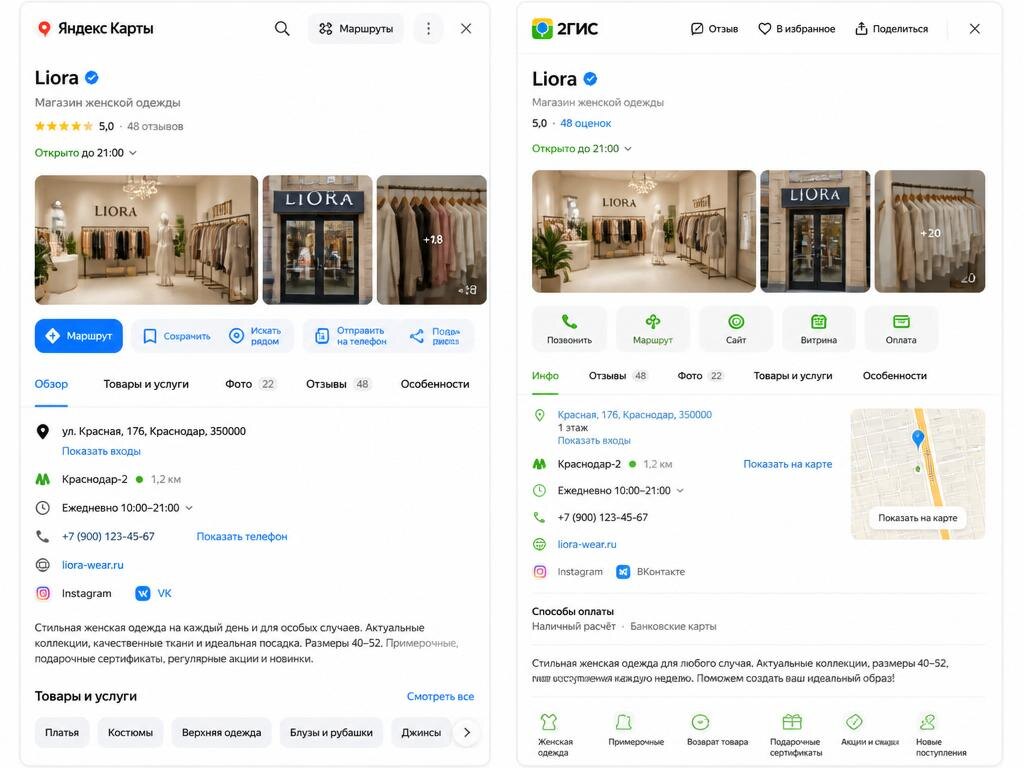Click Смотреть все link in Yandex Maps

pos(440,696)
